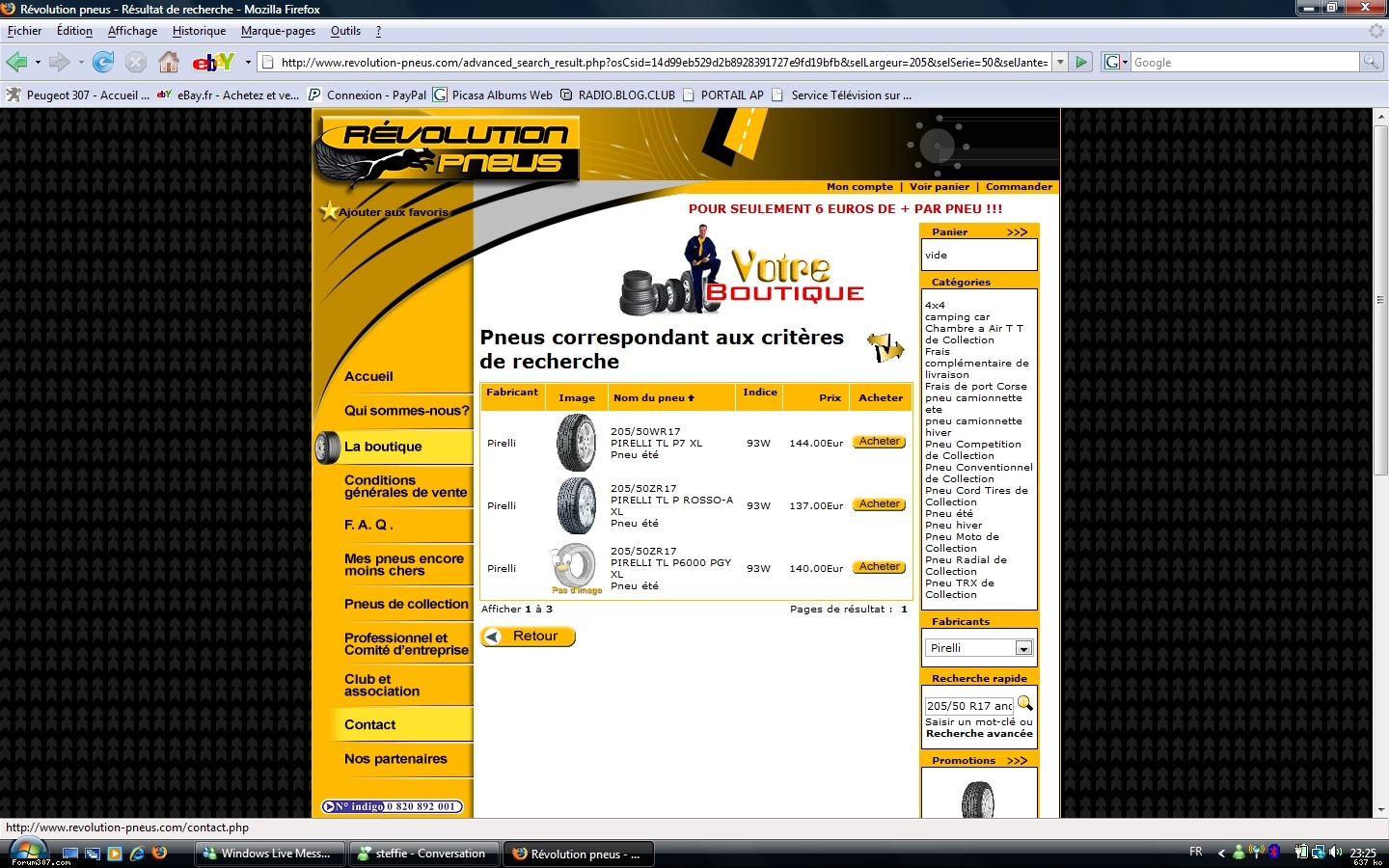Go back with the browser Back arrow
Screen dimensions: 1389x868
tap(16, 63)
